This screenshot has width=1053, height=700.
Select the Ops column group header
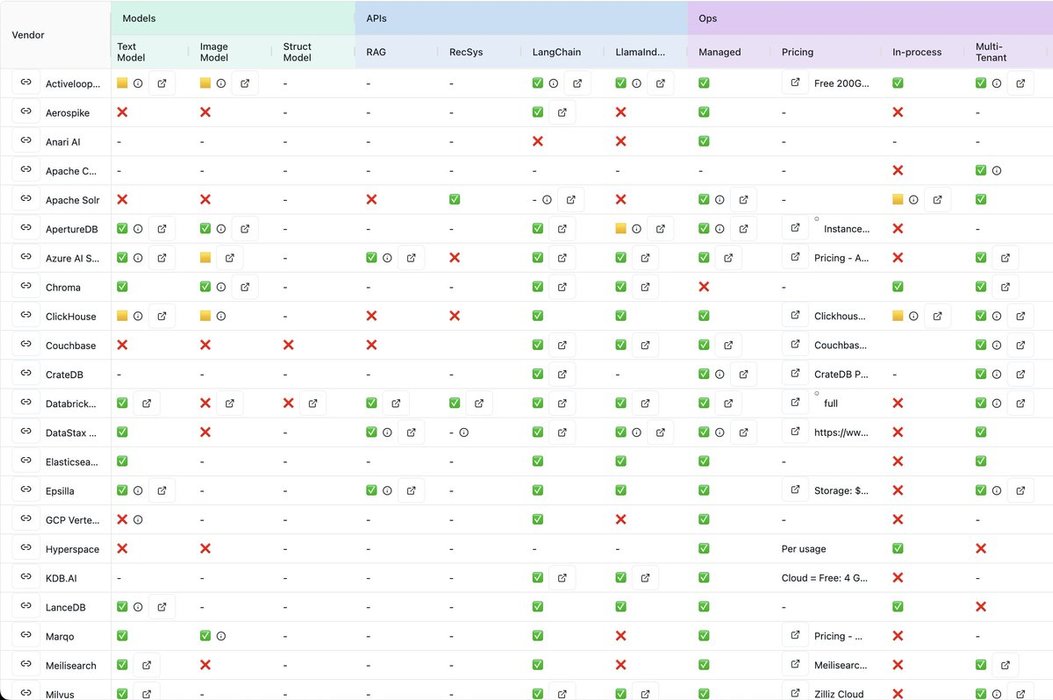(708, 18)
